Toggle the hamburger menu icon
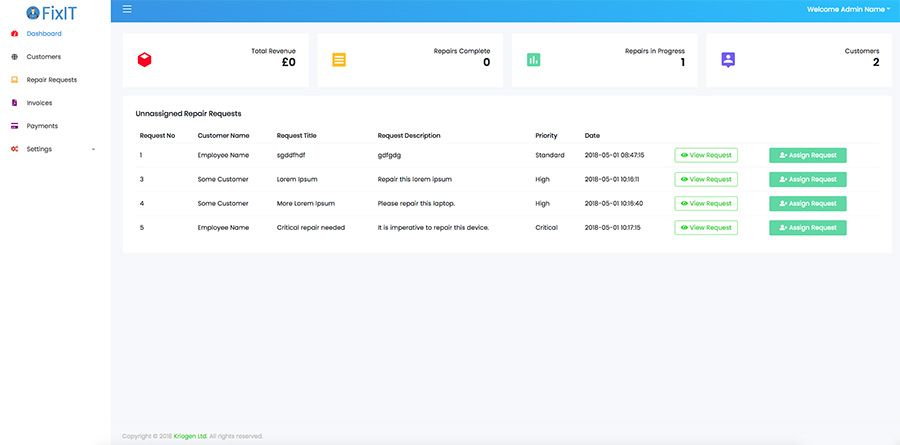This screenshot has width=900, height=445. (x=127, y=9)
